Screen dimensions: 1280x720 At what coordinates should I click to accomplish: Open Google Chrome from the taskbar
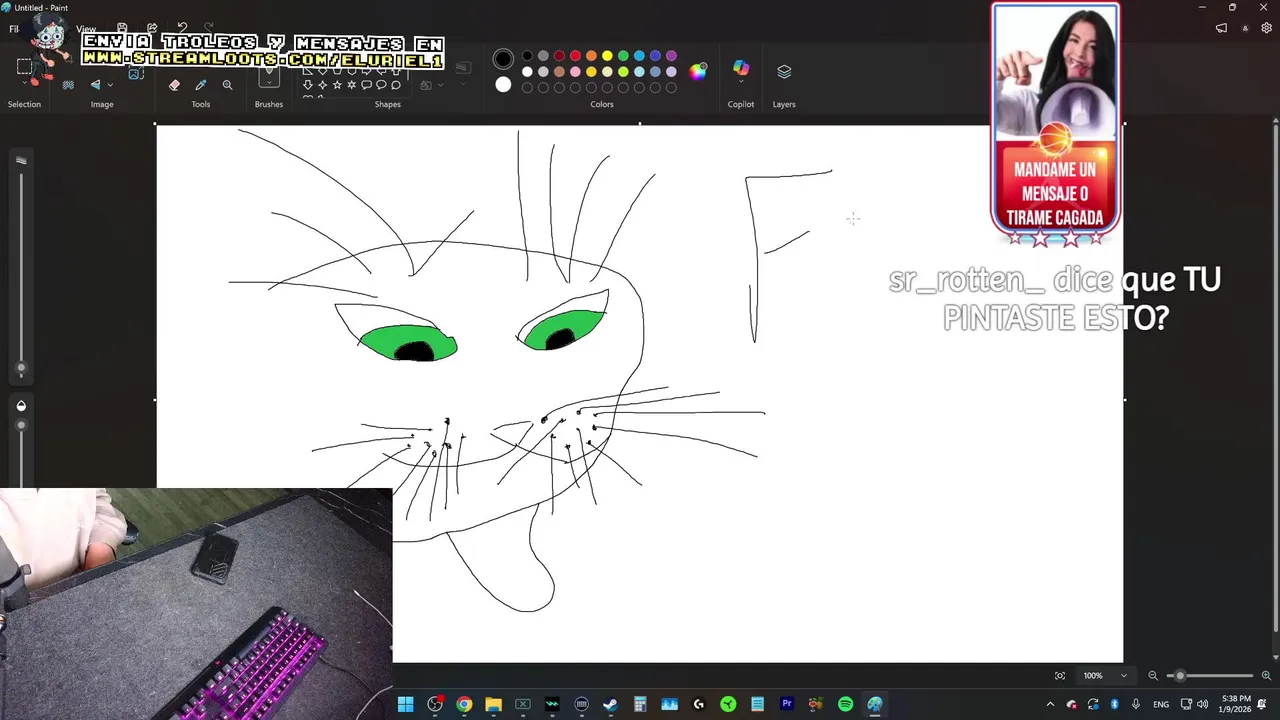click(x=464, y=704)
